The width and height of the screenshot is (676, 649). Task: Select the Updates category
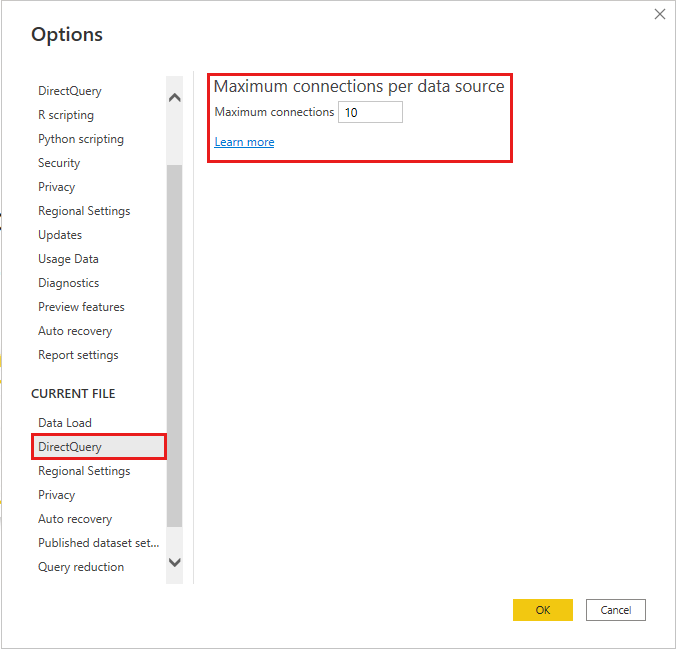[x=60, y=235]
